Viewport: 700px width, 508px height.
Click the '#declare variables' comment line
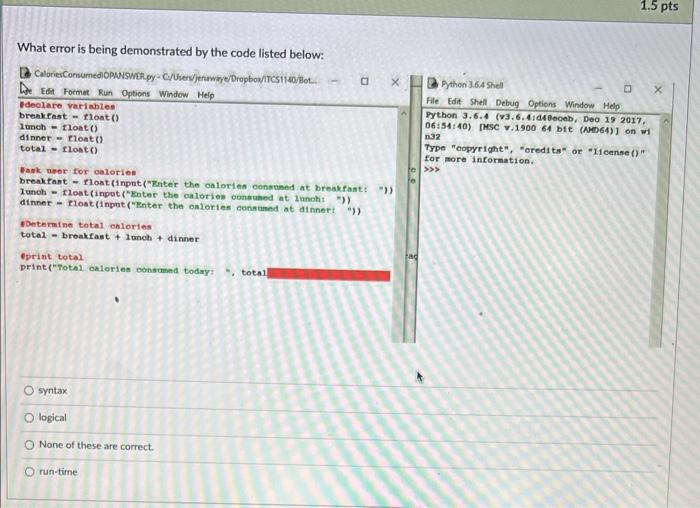click(x=67, y=106)
